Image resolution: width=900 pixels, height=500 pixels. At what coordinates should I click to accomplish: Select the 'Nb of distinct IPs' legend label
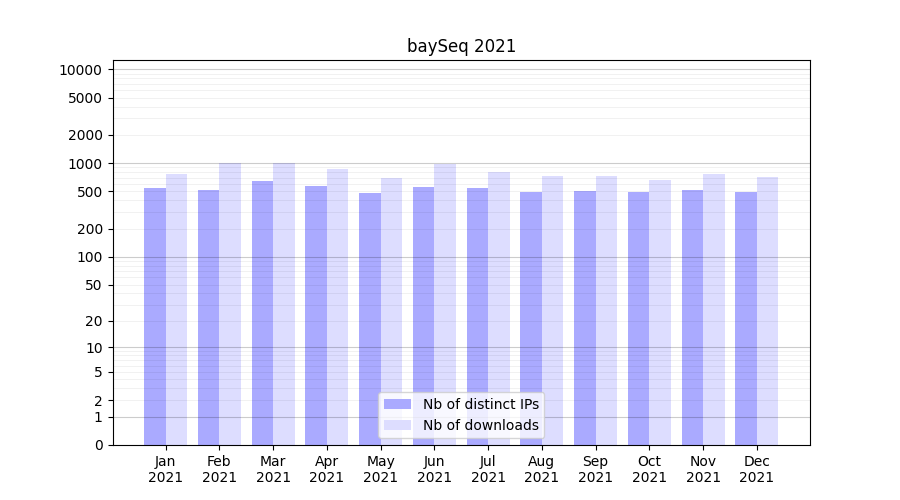point(480,404)
